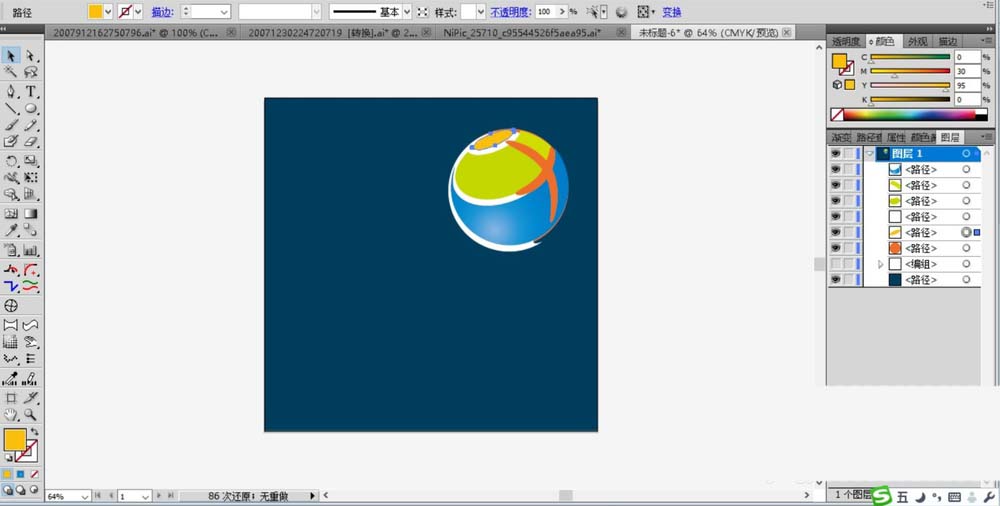This screenshot has height=506, width=1000.
Task: Click the Y yellow color slider
Action: 910,85
